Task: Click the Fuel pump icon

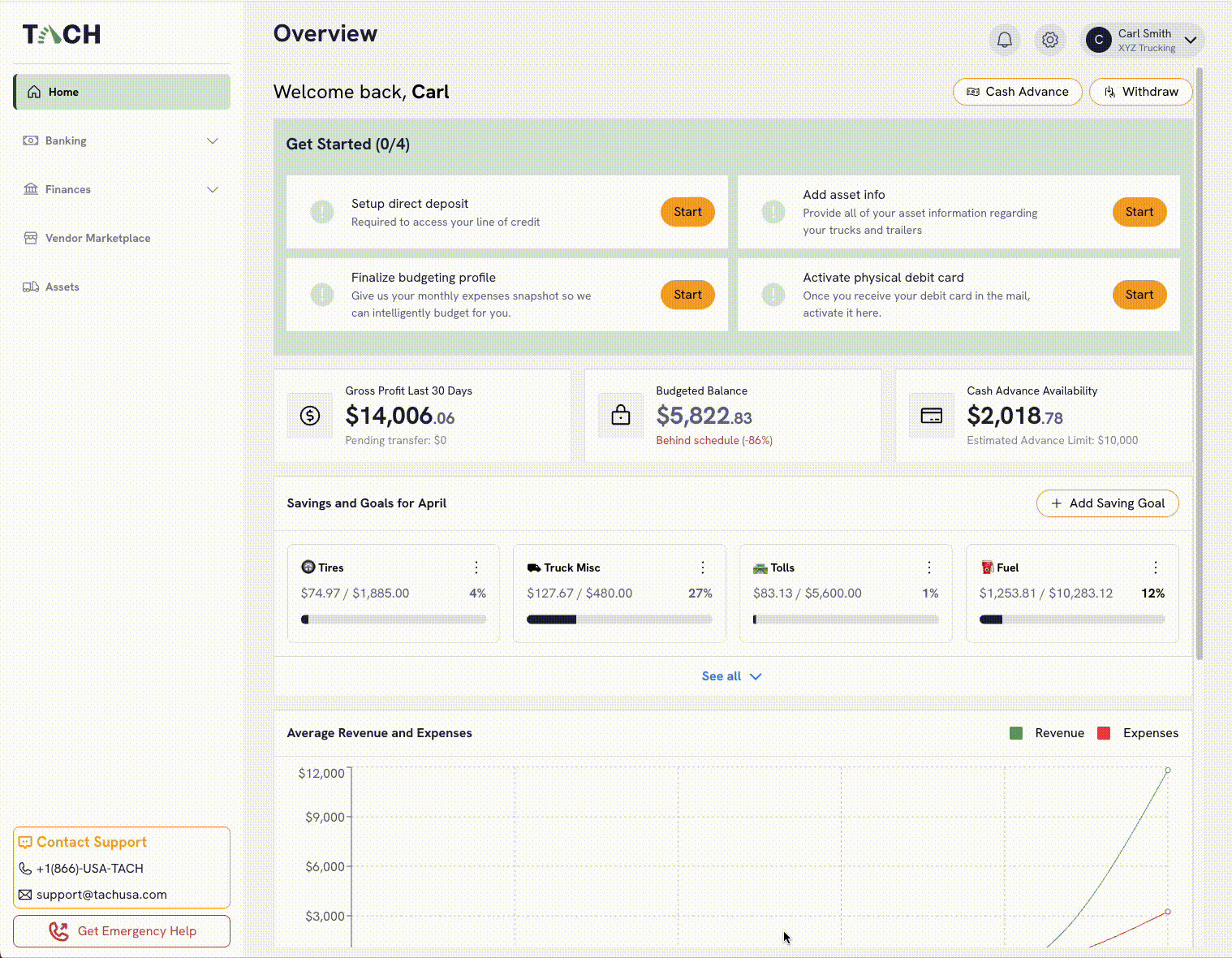Action: pyautogui.click(x=987, y=567)
